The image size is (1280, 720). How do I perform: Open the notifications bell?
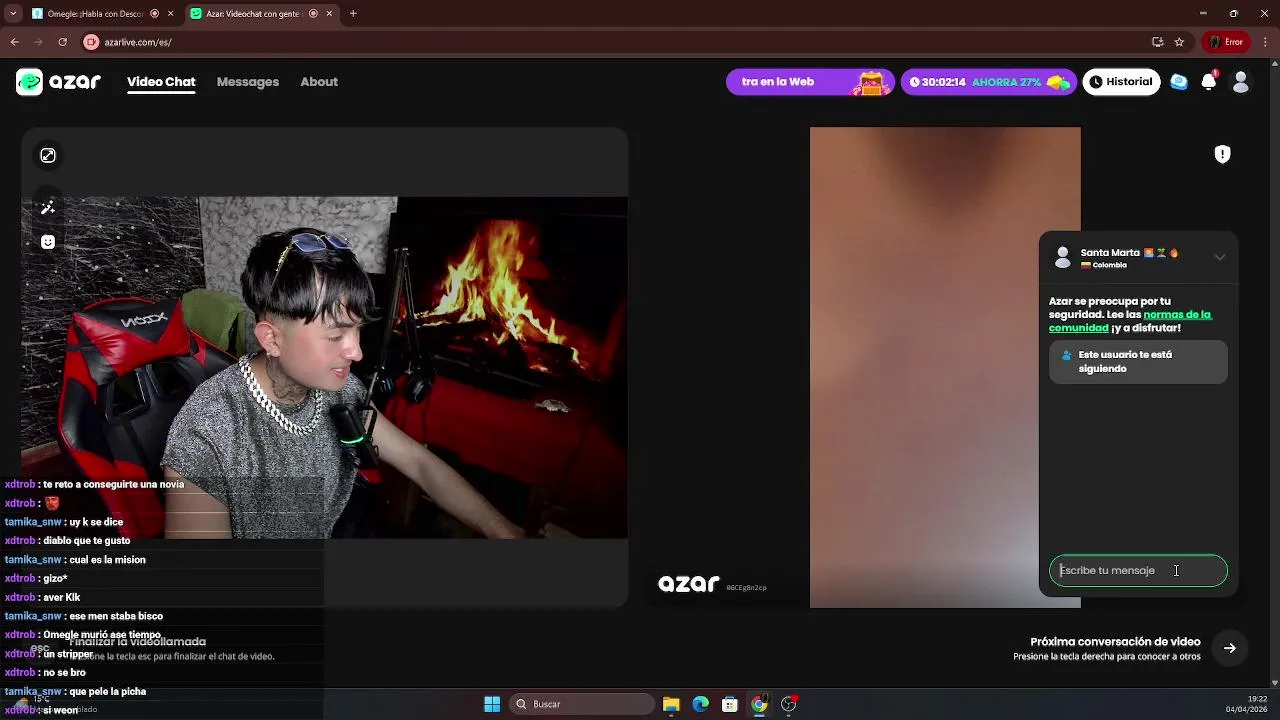1209,82
